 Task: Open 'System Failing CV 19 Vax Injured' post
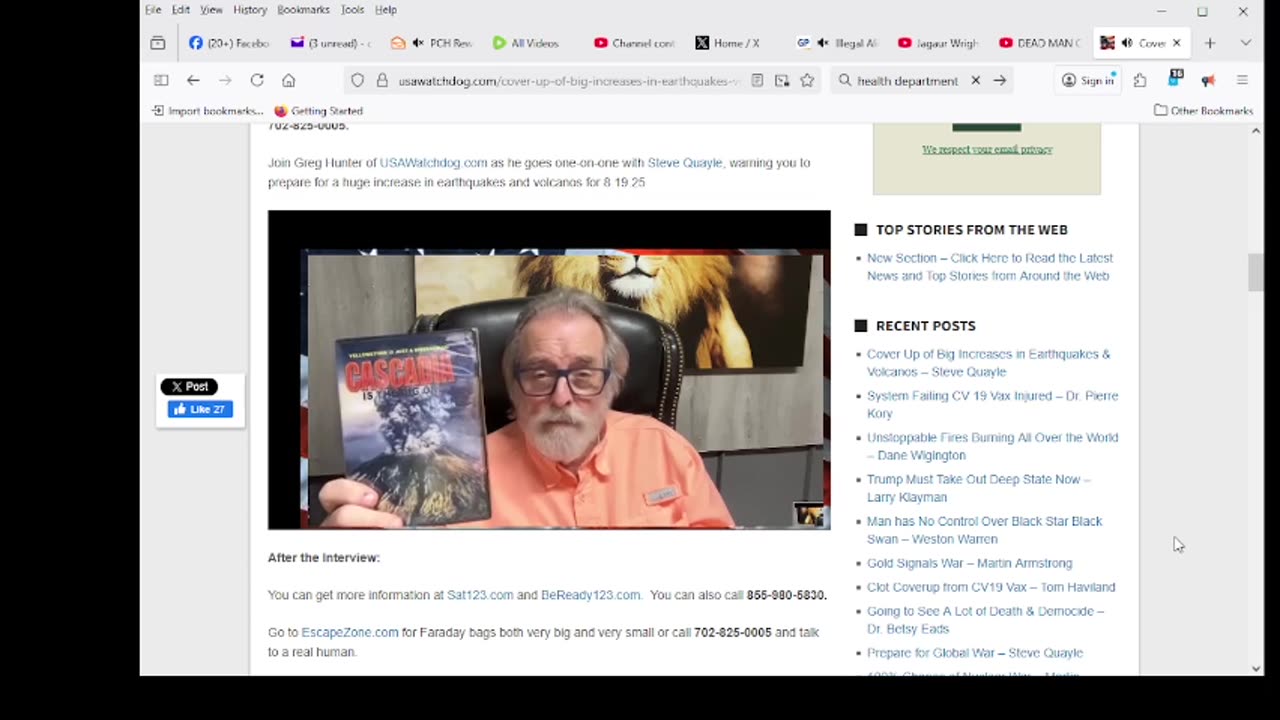coord(992,405)
